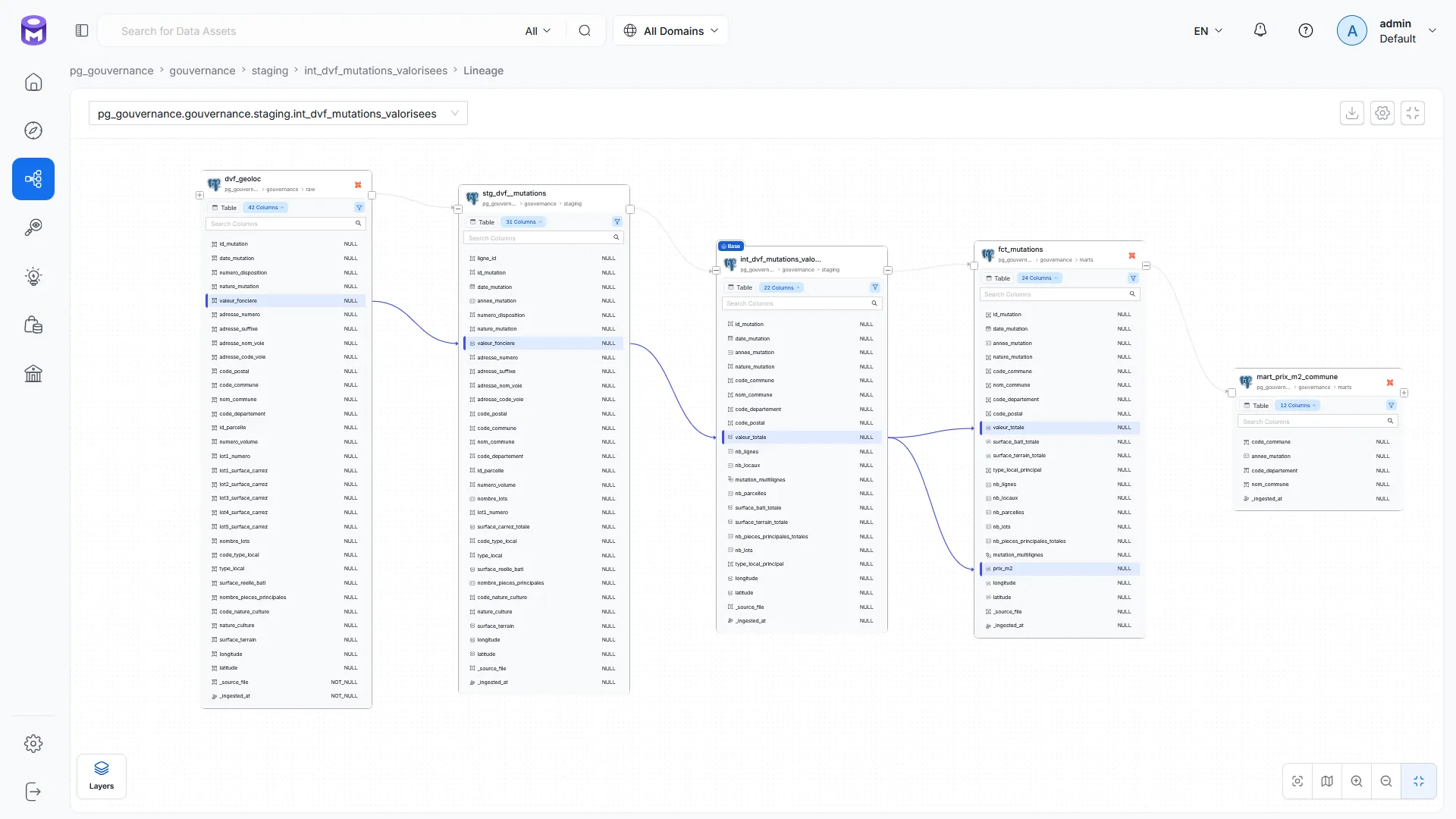Zoom out on the lineage canvas
This screenshot has height=819, width=1456.
coord(1386,781)
